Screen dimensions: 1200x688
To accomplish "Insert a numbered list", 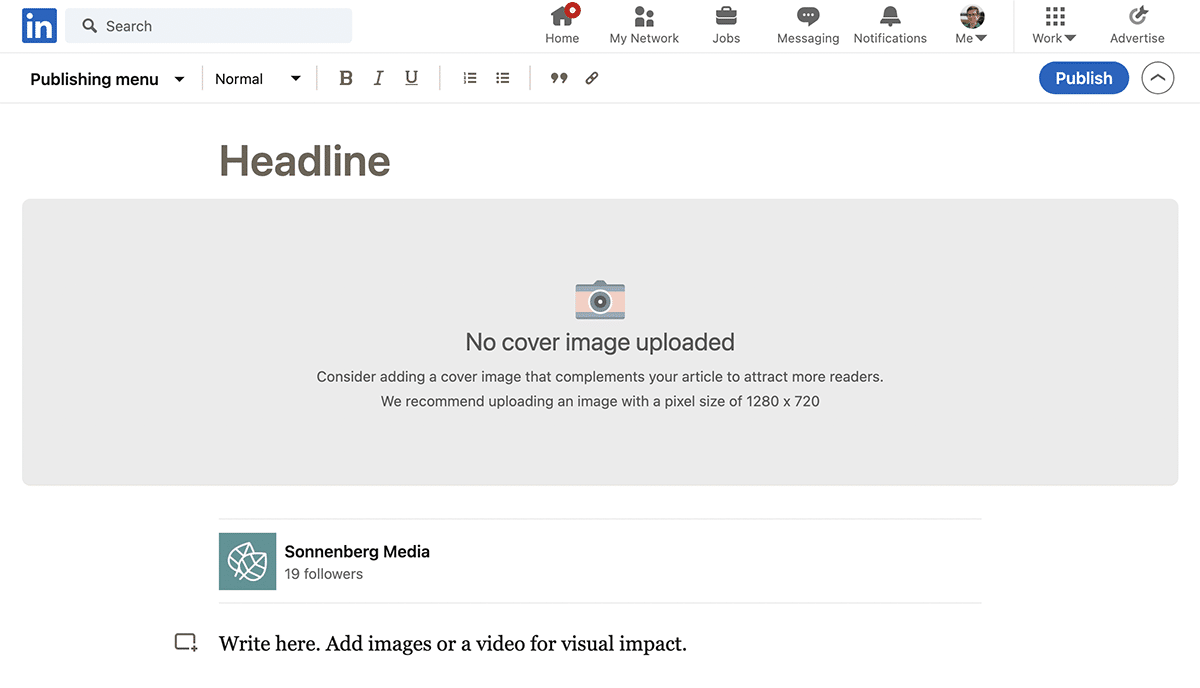I will tap(470, 78).
